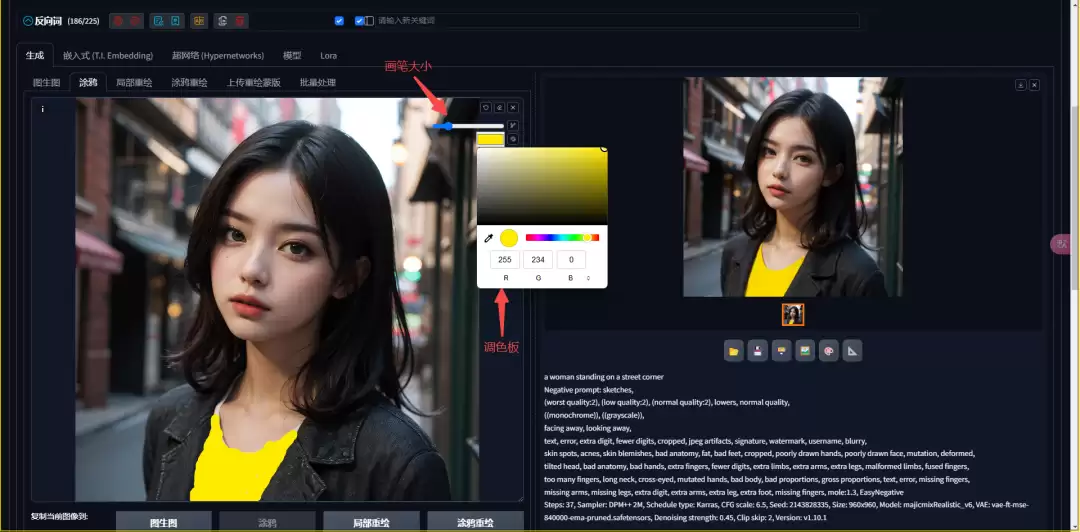Click the B value field showing 0

(571, 260)
